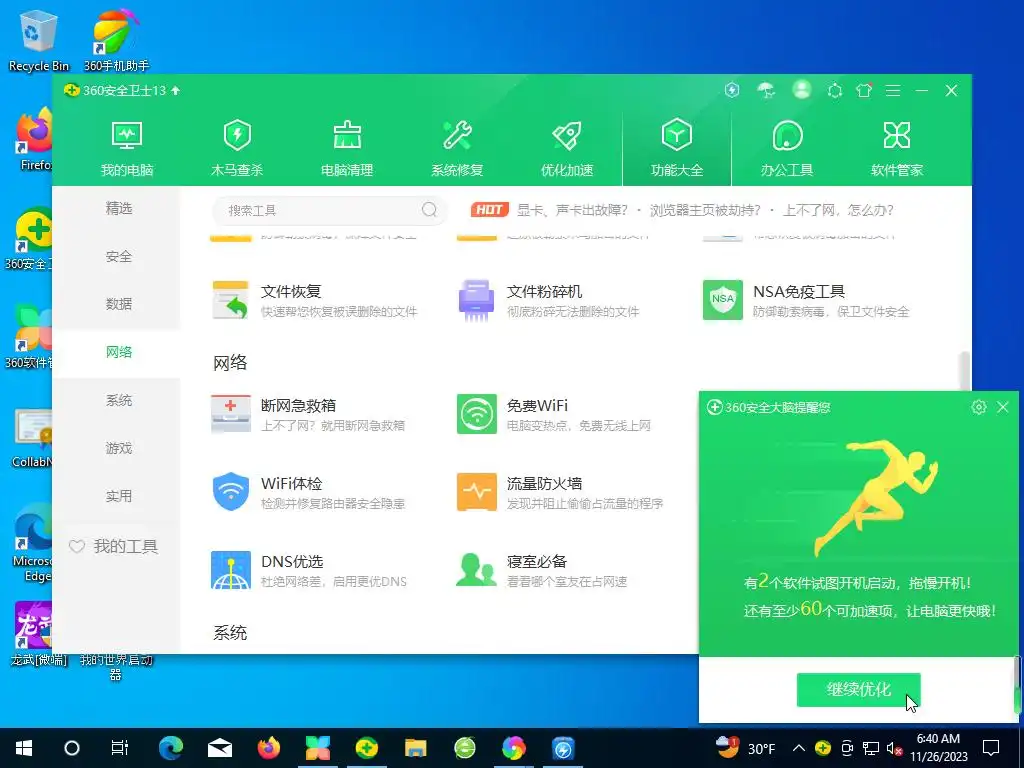Open Firefox from taskbar
1024x768 pixels.
click(x=268, y=748)
